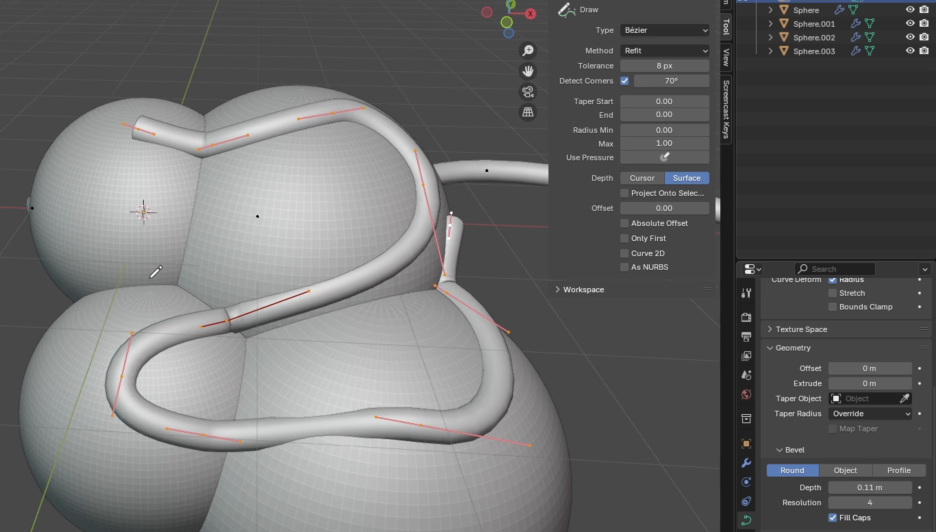The width and height of the screenshot is (936, 532).
Task: Open the Curve Data properties green icon
Action: point(746,520)
